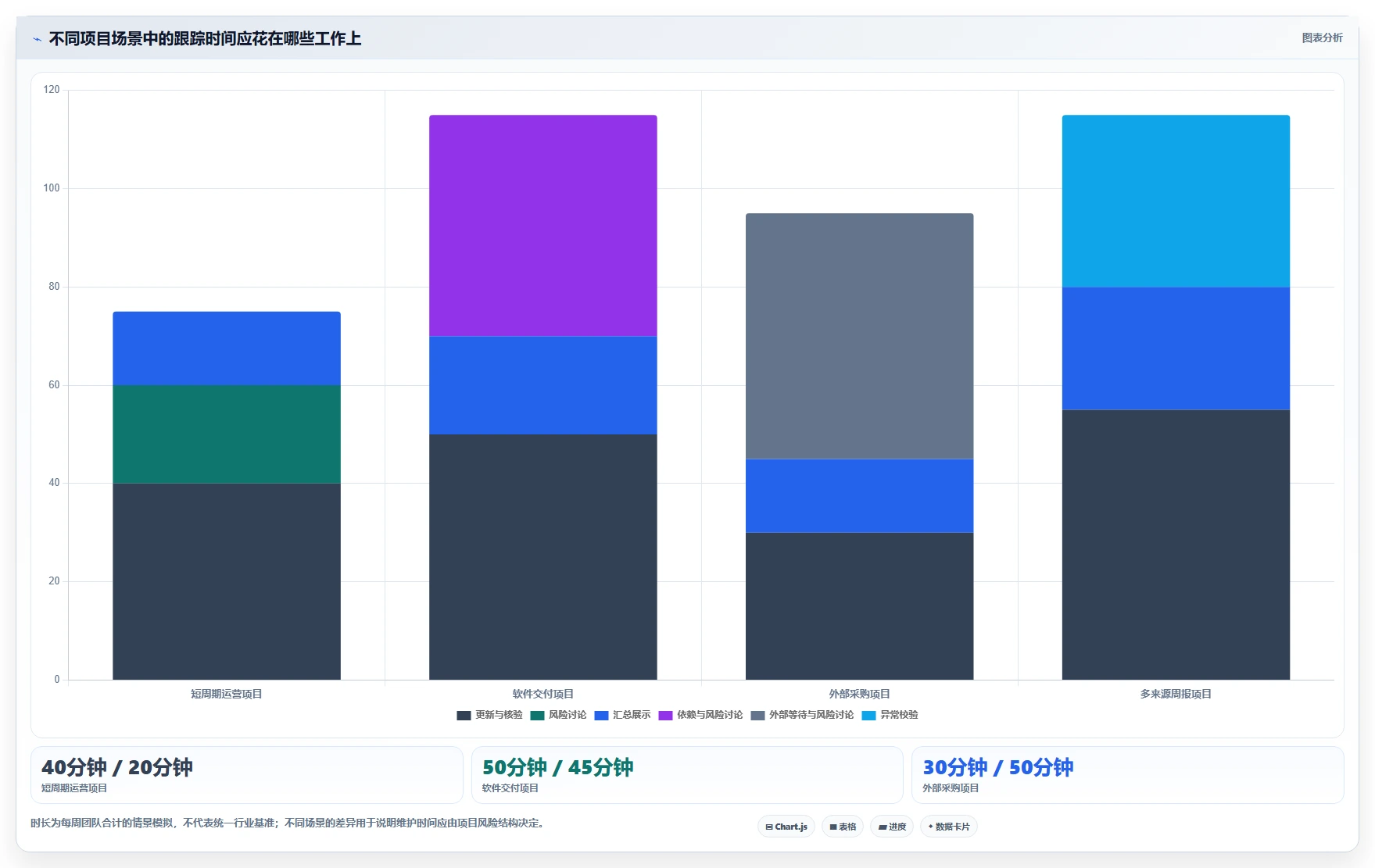Image resolution: width=1375 pixels, height=868 pixels.
Task: Toggle the 风险讨论 legend swatch
Action: point(537,715)
